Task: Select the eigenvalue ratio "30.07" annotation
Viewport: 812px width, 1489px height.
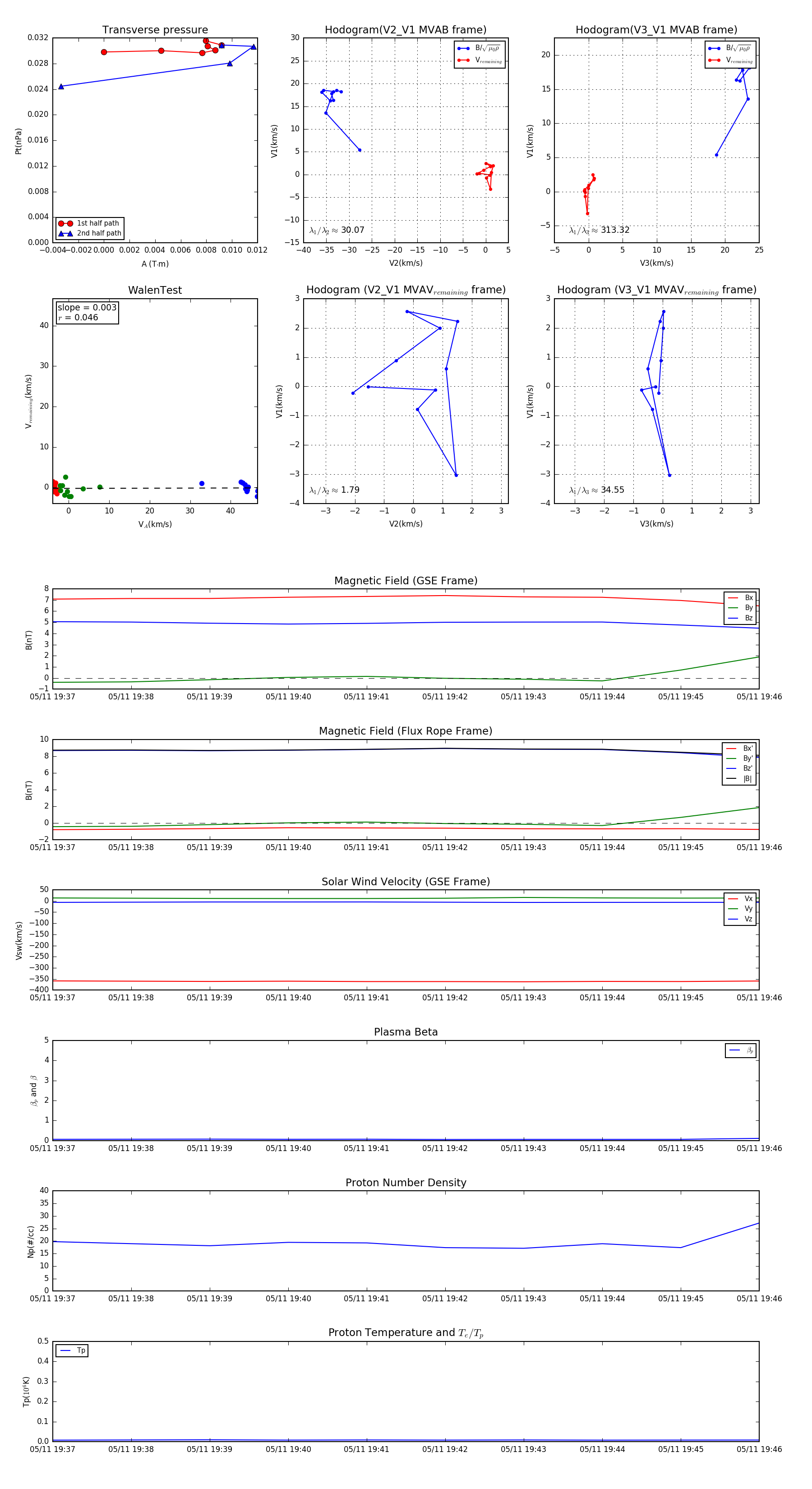Action: (x=337, y=230)
